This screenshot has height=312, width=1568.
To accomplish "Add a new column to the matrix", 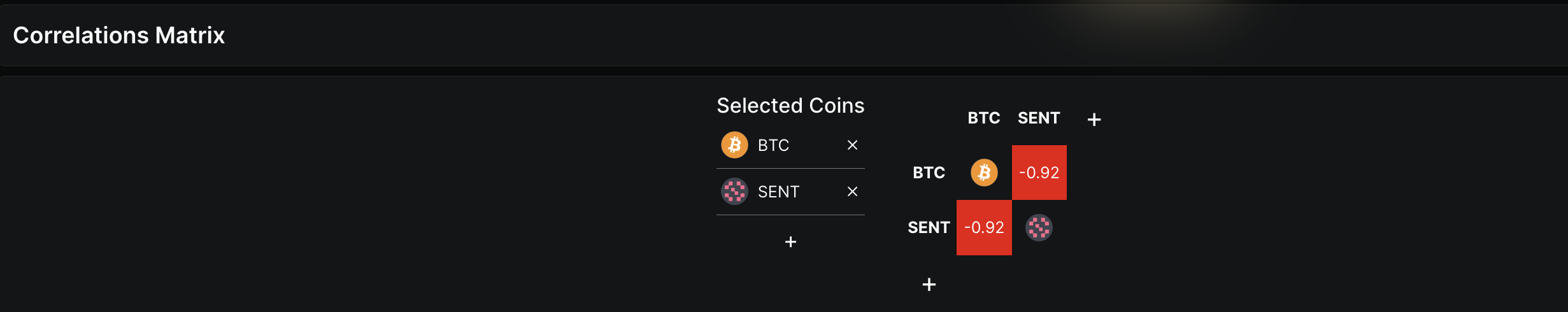I will pos(1094,119).
